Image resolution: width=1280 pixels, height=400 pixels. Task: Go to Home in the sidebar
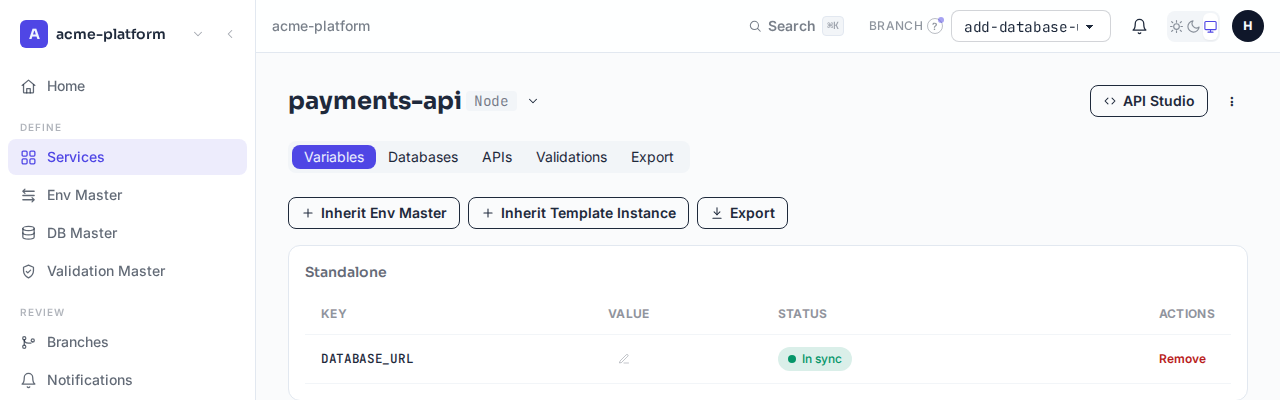coord(127,86)
